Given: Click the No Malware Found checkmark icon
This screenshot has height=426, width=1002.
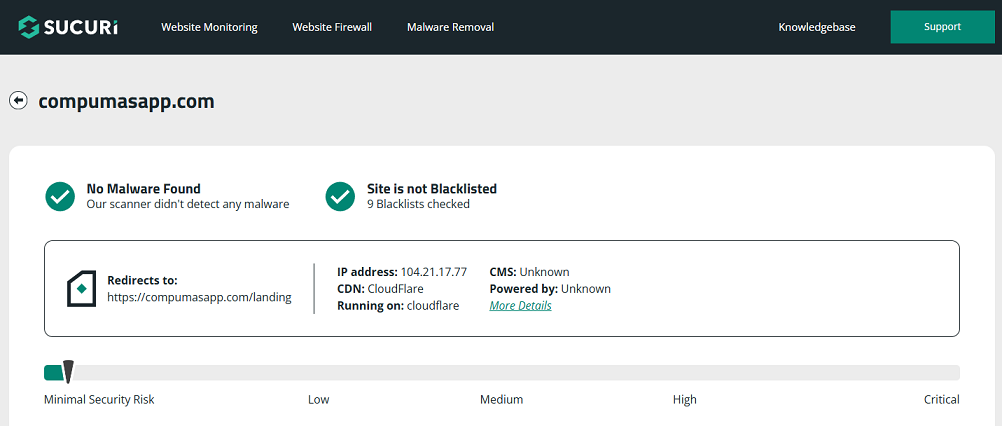Looking at the screenshot, I should pyautogui.click(x=60, y=196).
